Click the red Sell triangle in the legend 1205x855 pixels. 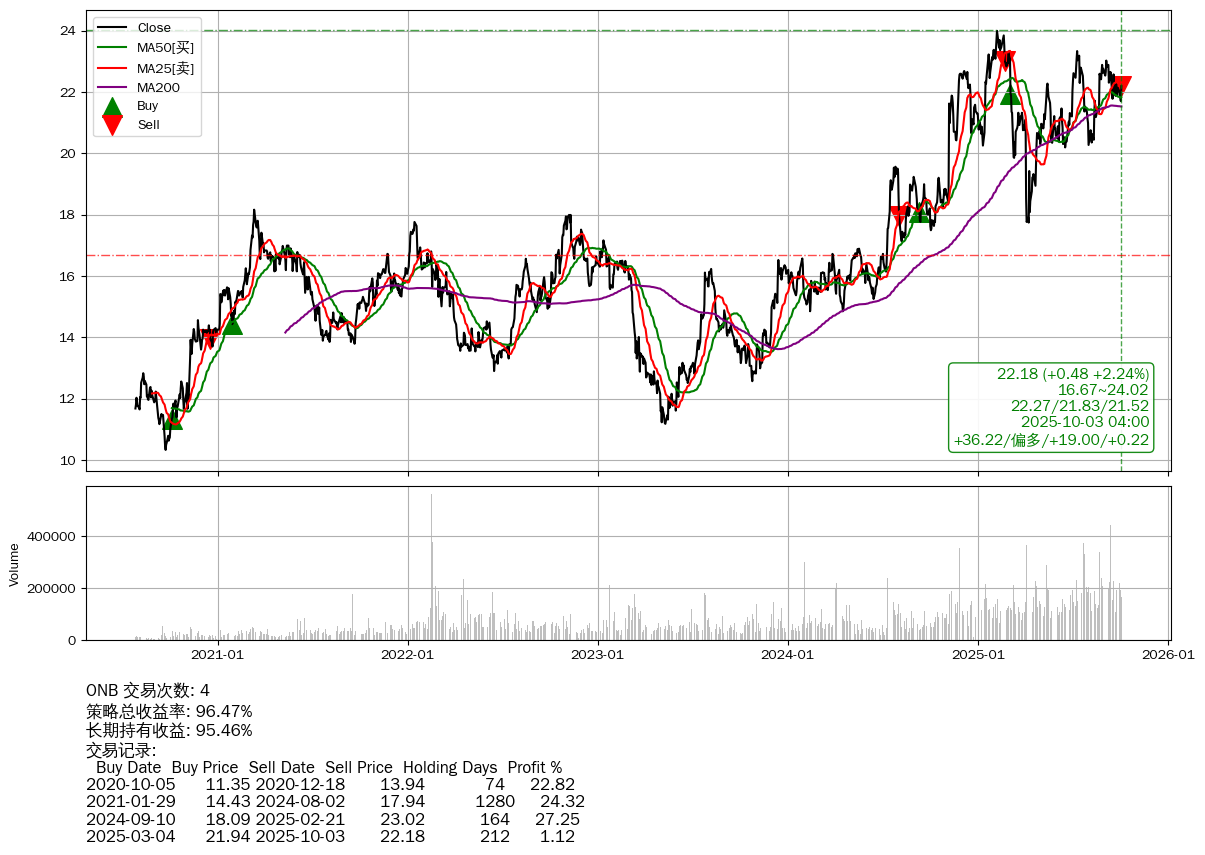coord(112,125)
